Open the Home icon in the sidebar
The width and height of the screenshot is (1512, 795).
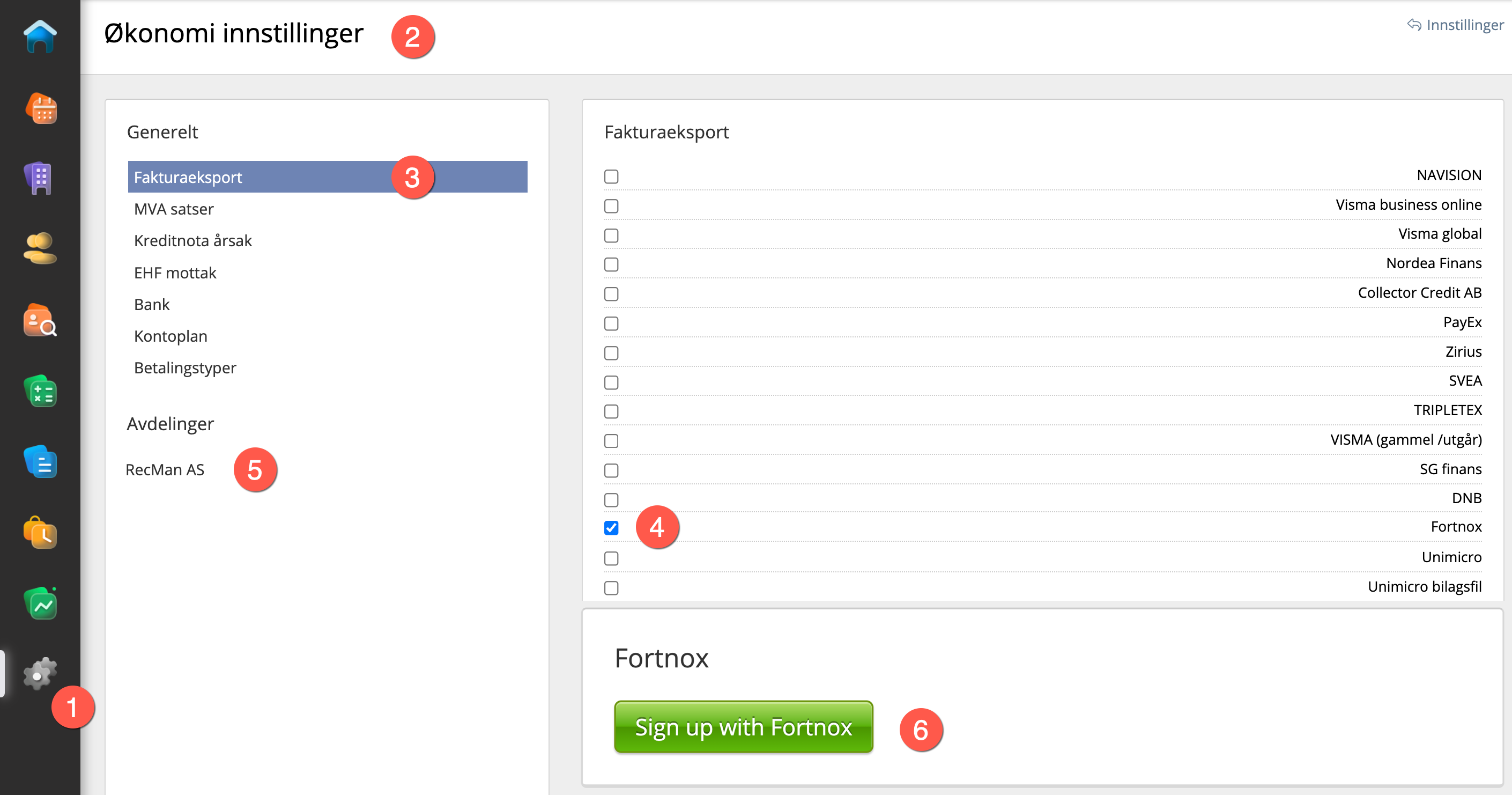tap(40, 36)
